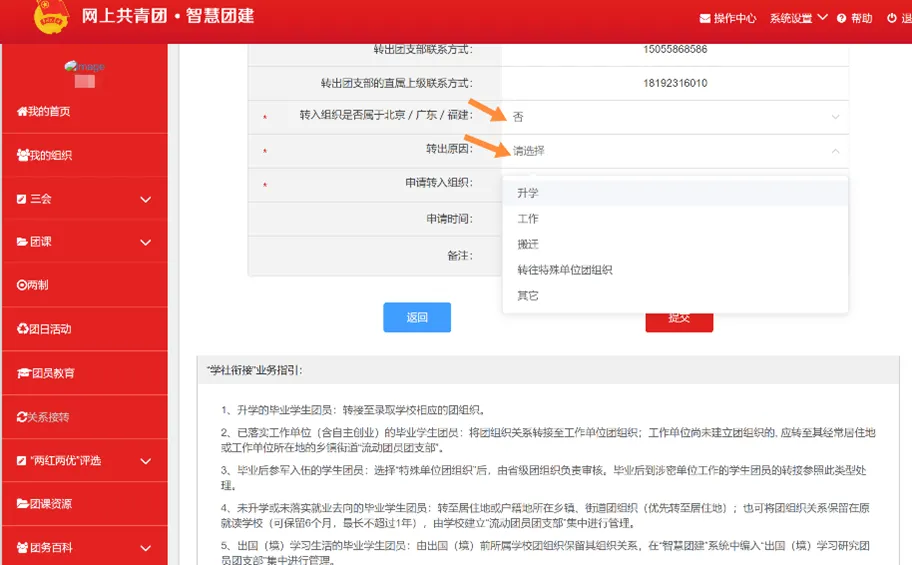This screenshot has width=912, height=565.
Task: Click the power logout icon
Action: pyautogui.click(x=891, y=18)
